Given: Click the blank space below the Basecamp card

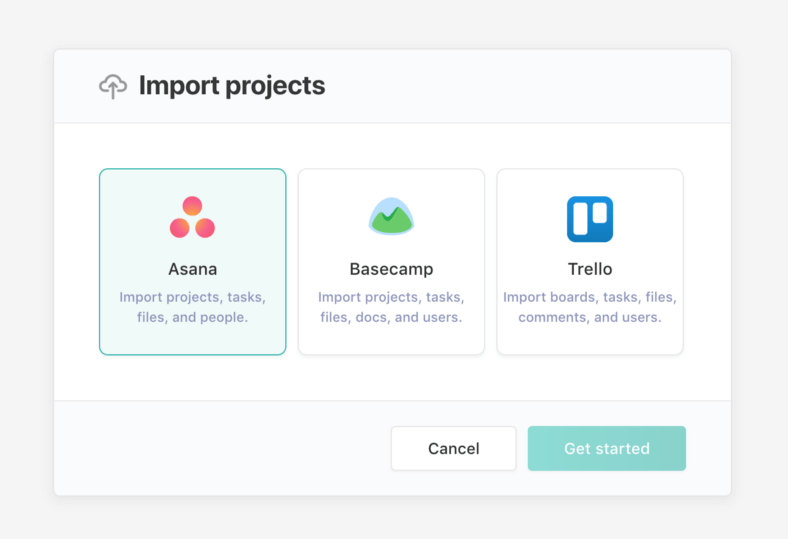Looking at the screenshot, I should (391, 378).
